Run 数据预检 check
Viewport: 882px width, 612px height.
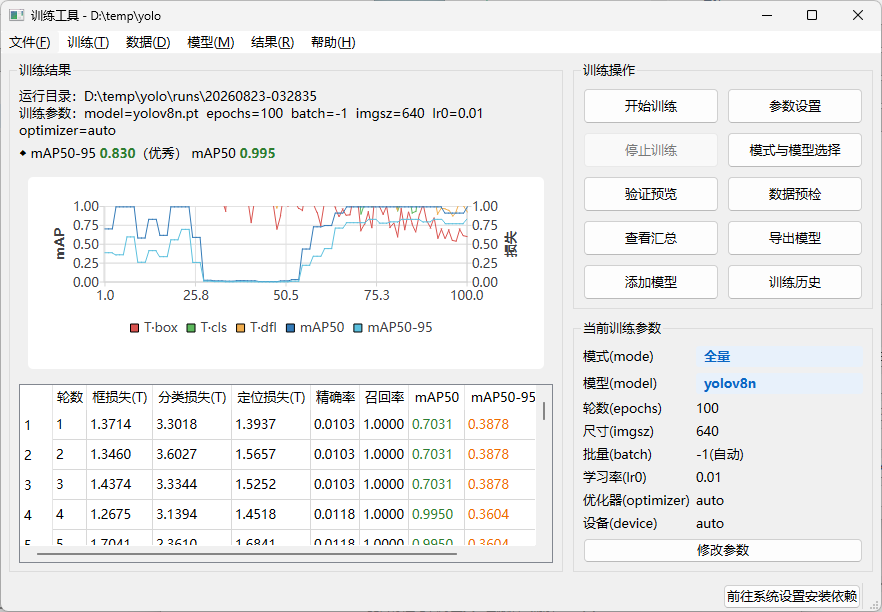[x=795, y=194]
